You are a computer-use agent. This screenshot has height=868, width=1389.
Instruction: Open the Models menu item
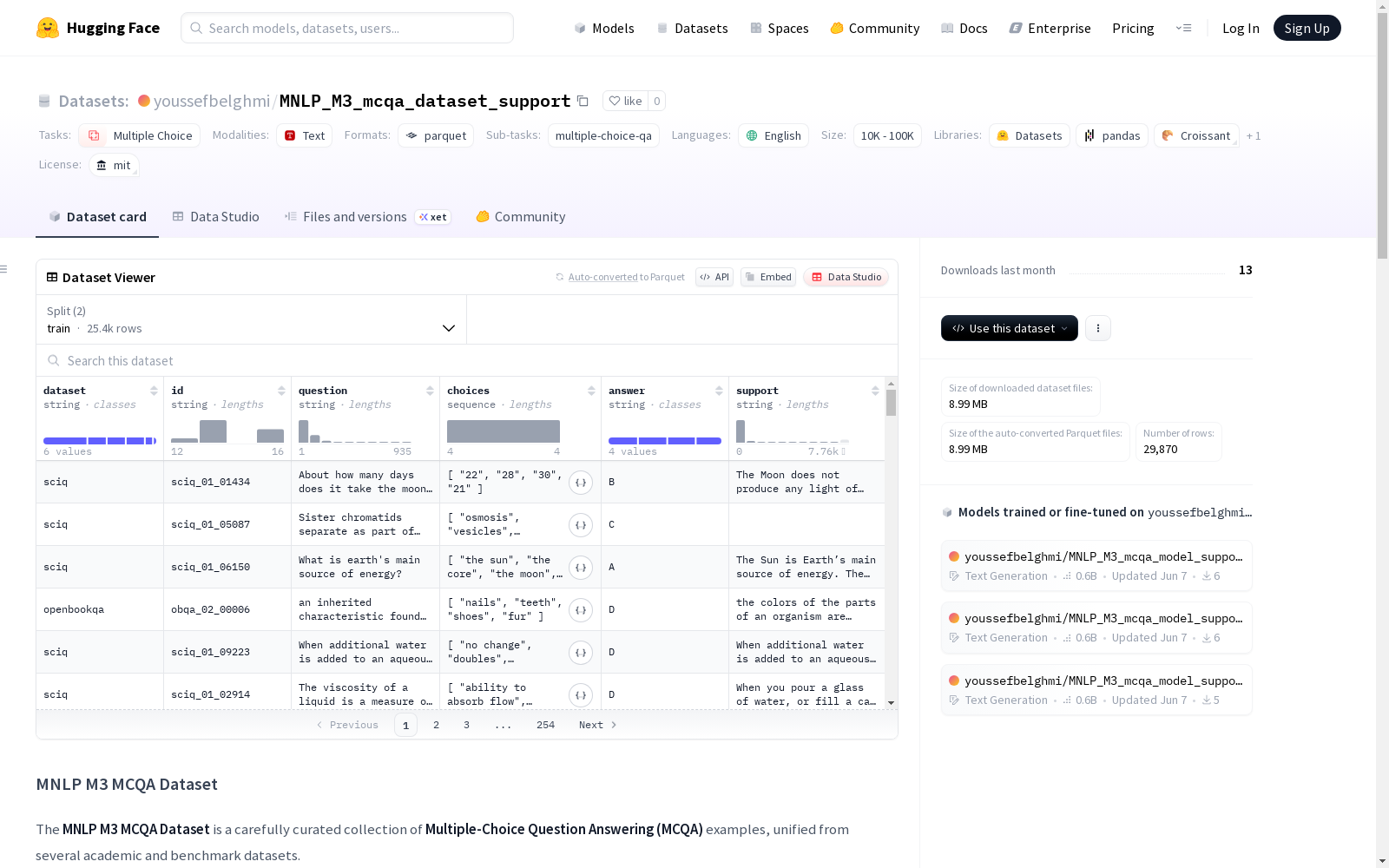click(x=604, y=28)
